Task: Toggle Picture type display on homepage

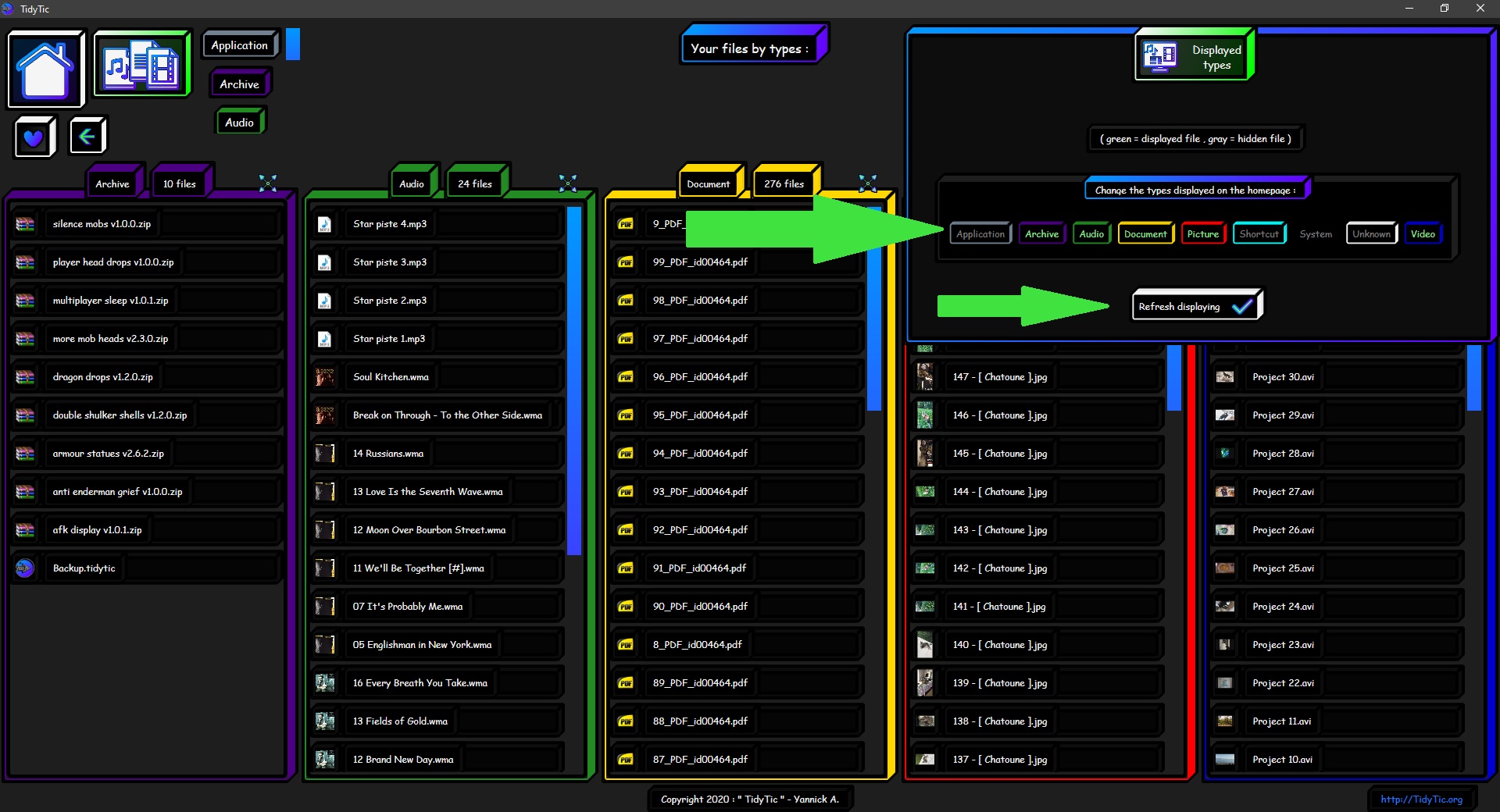Action: (x=1203, y=234)
